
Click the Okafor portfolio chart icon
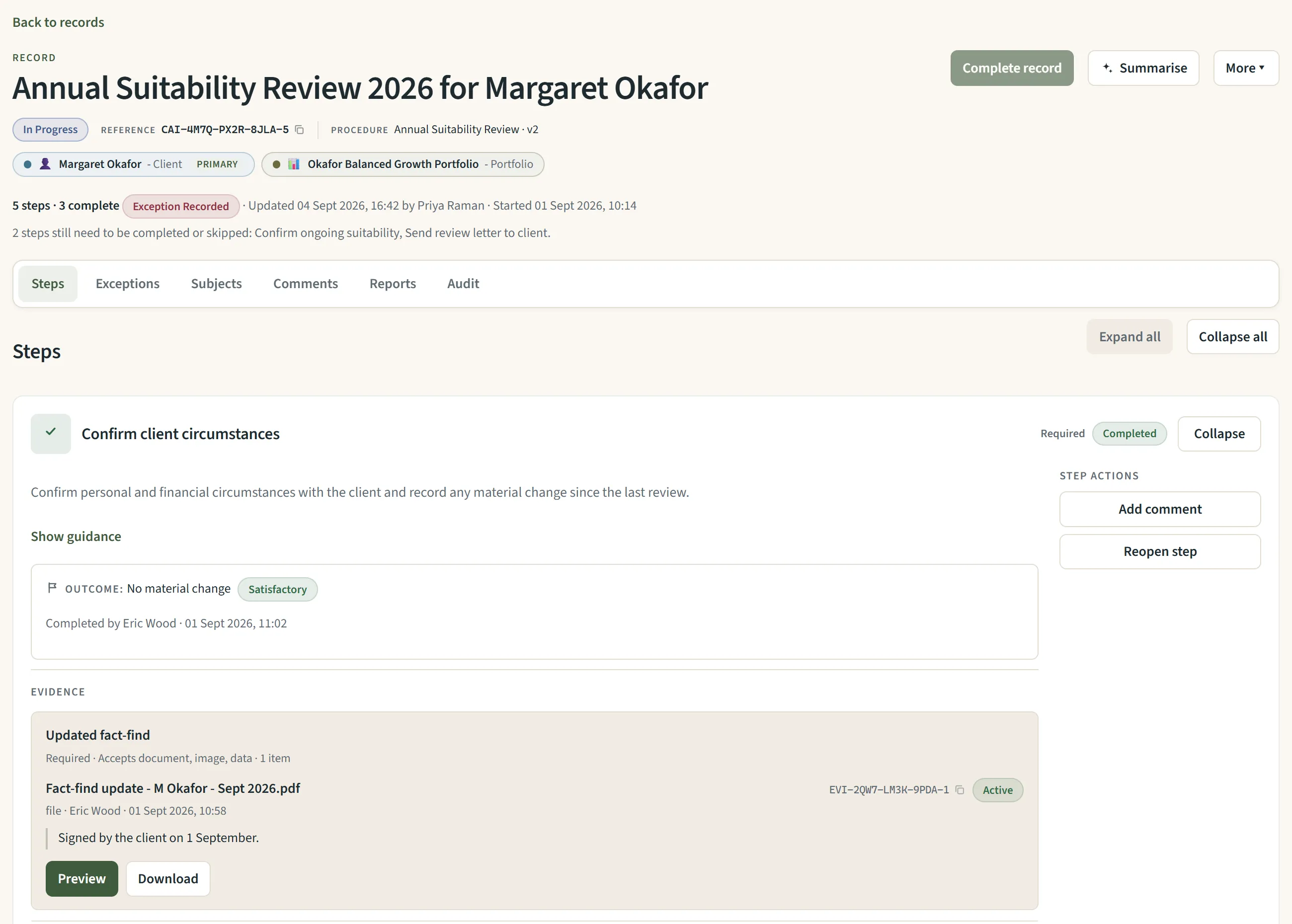coord(294,164)
